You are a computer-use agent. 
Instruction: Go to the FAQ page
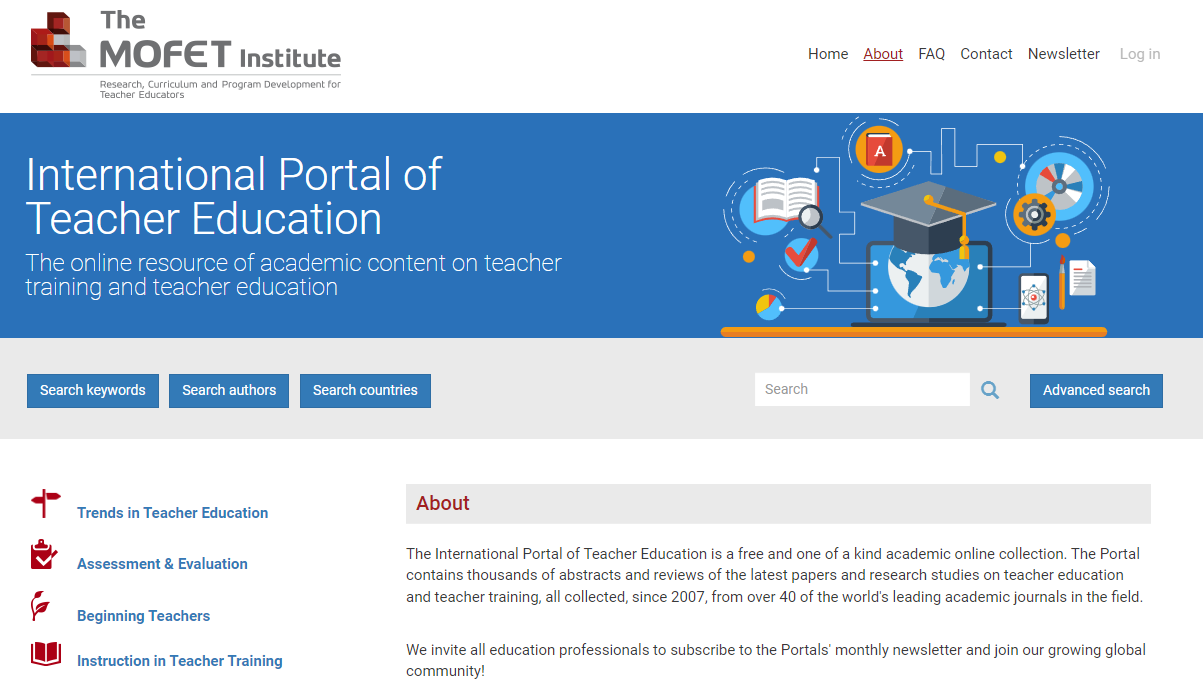(x=931, y=54)
